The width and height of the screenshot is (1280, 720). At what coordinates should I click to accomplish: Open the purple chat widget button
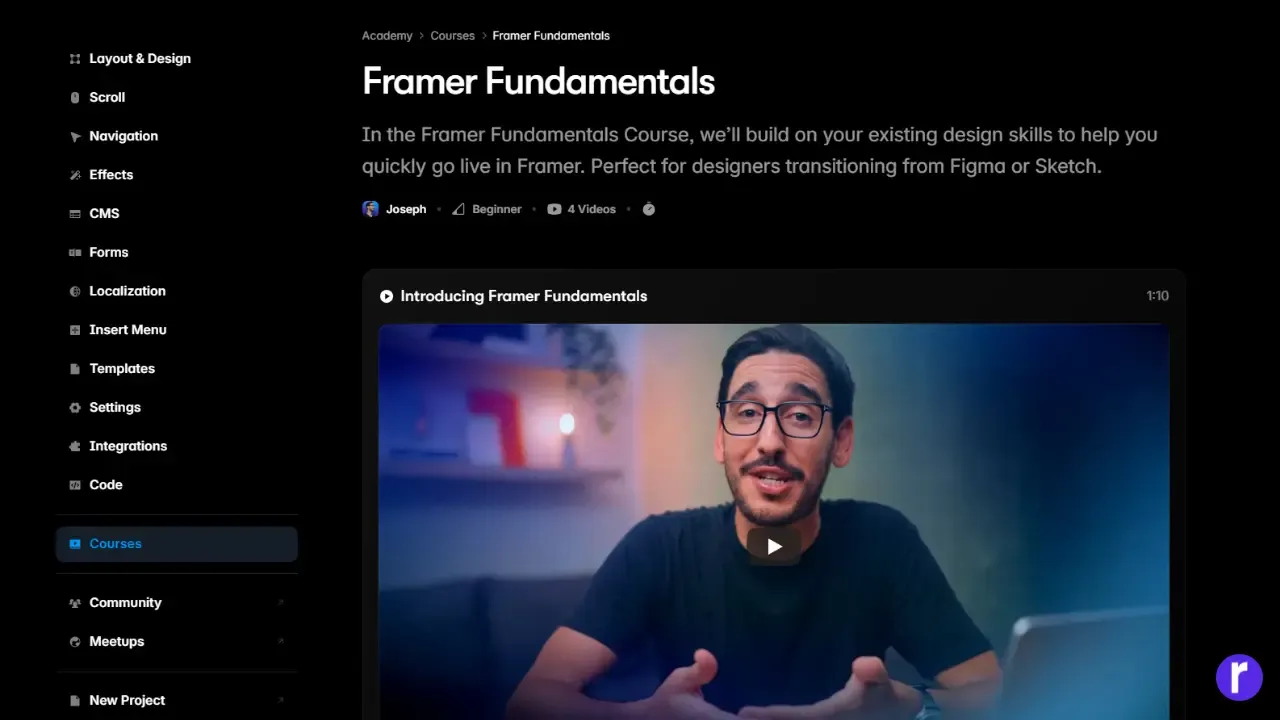click(1239, 677)
